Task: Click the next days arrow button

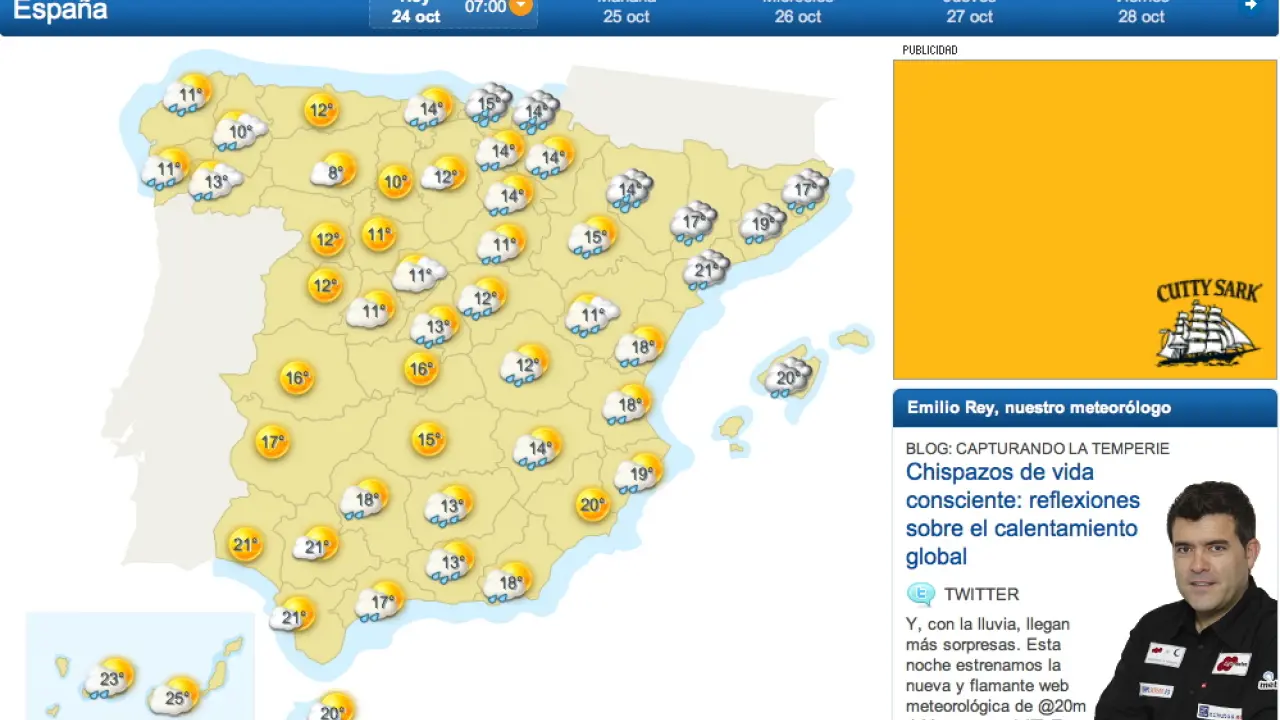Action: click(x=1250, y=6)
